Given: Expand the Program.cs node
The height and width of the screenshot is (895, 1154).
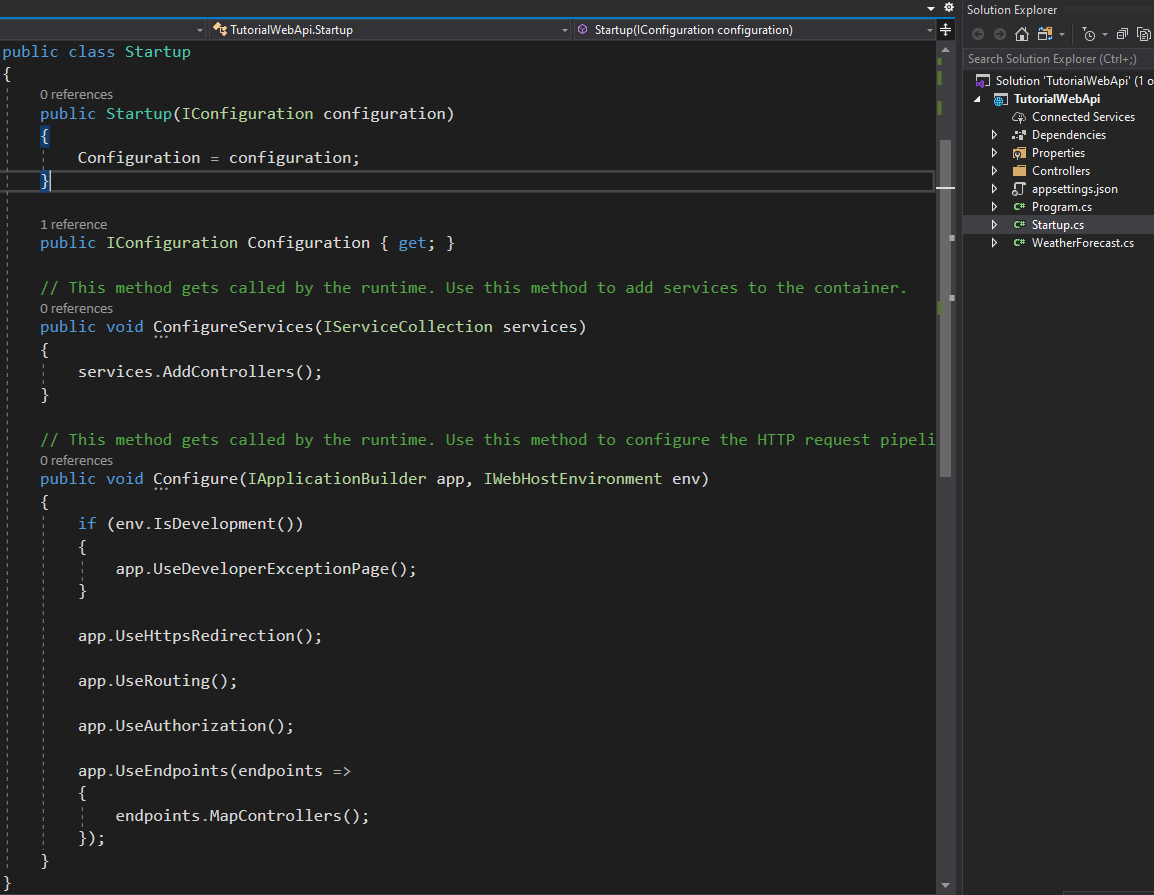Looking at the screenshot, I should [994, 207].
